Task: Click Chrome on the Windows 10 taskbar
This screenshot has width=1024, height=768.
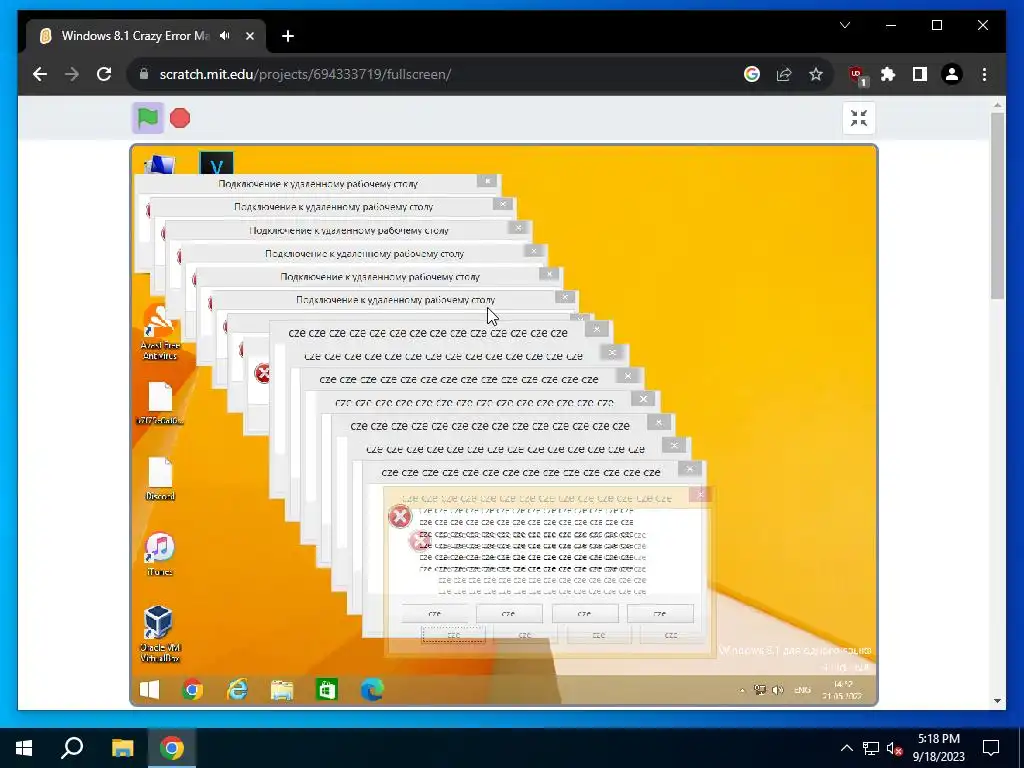Action: (x=172, y=748)
